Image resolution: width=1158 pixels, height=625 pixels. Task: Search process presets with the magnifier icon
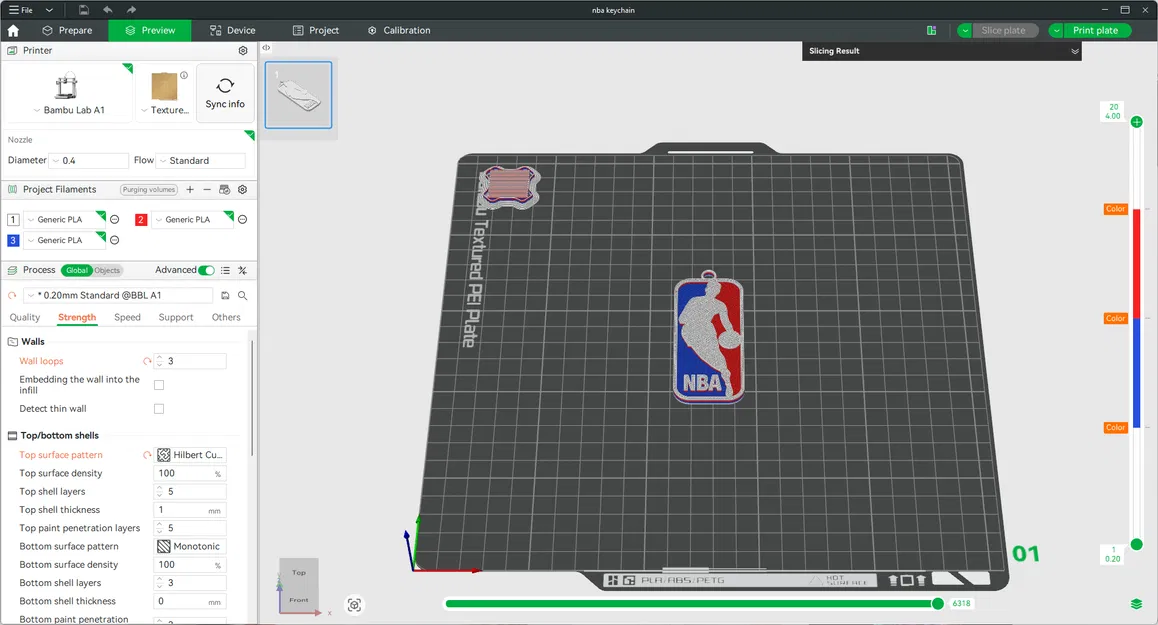[x=243, y=295]
